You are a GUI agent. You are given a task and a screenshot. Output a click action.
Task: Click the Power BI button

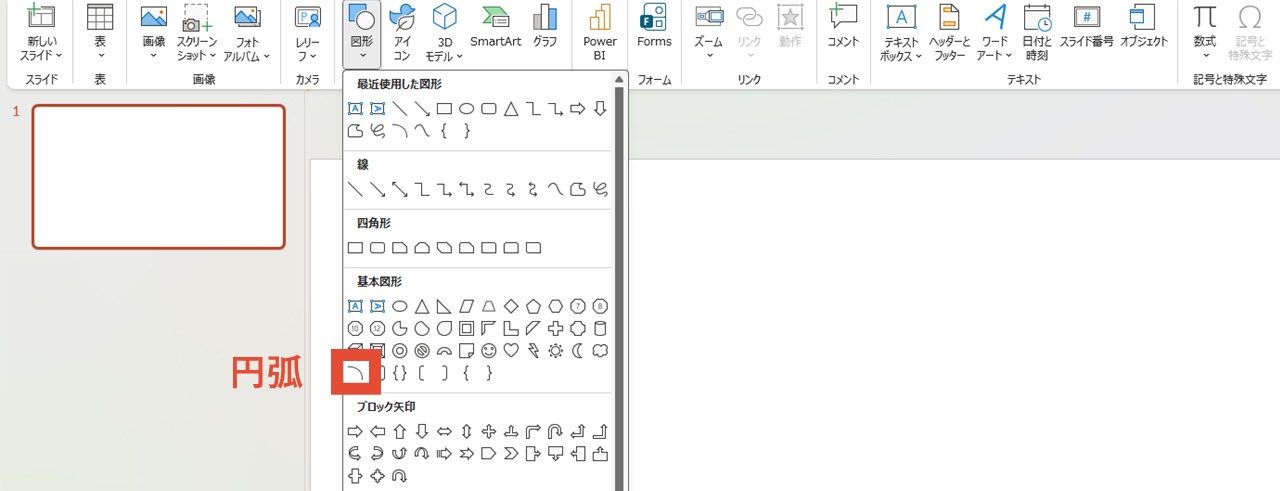point(600,33)
